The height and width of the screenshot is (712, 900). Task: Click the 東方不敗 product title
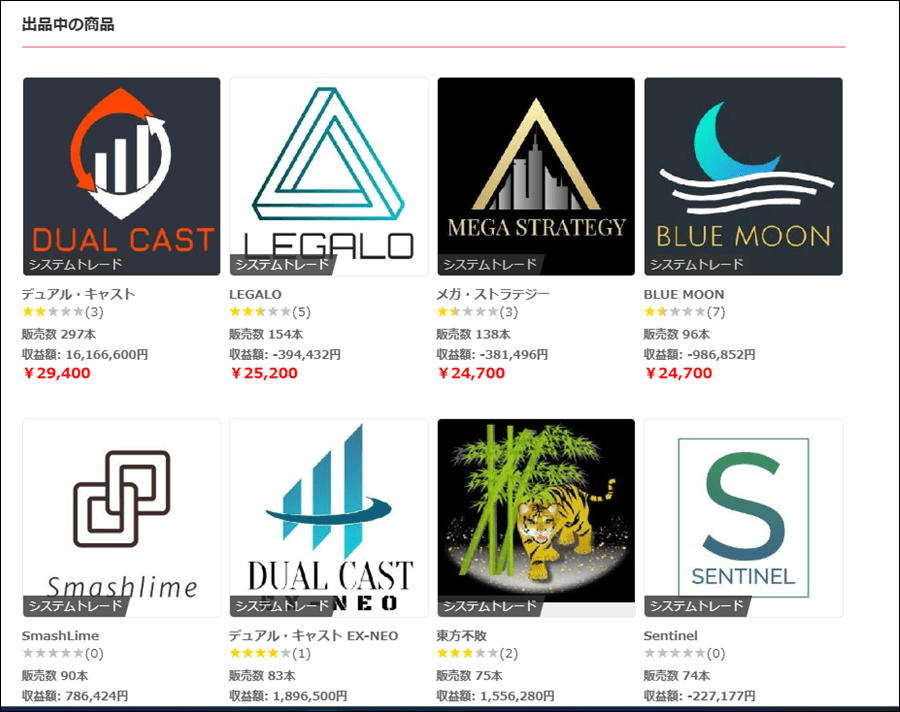(461, 636)
